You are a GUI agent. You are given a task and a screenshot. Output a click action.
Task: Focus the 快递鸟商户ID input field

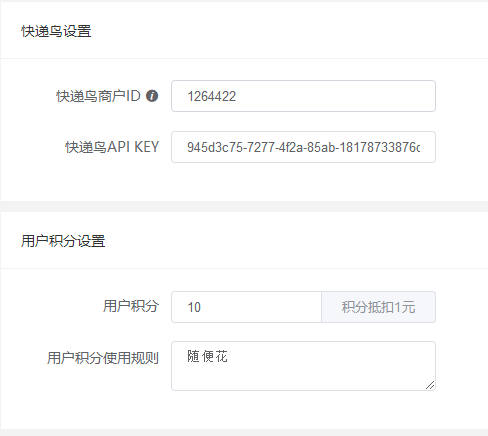[x=303, y=96]
